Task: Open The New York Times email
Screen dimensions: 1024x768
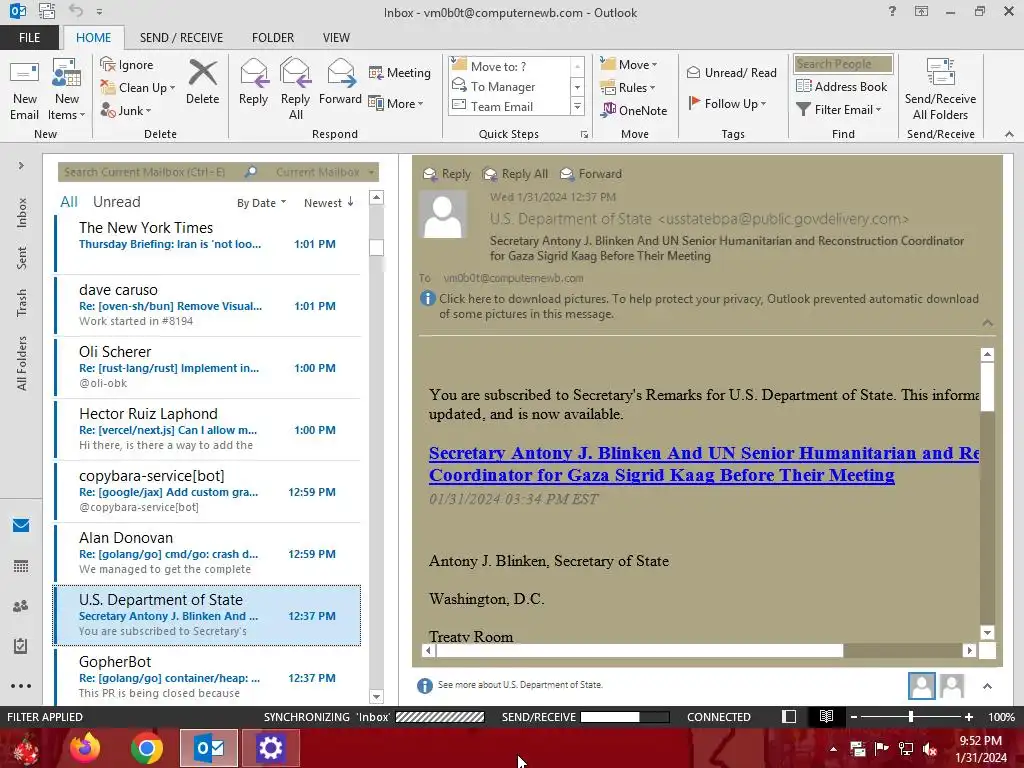Action: coord(207,243)
